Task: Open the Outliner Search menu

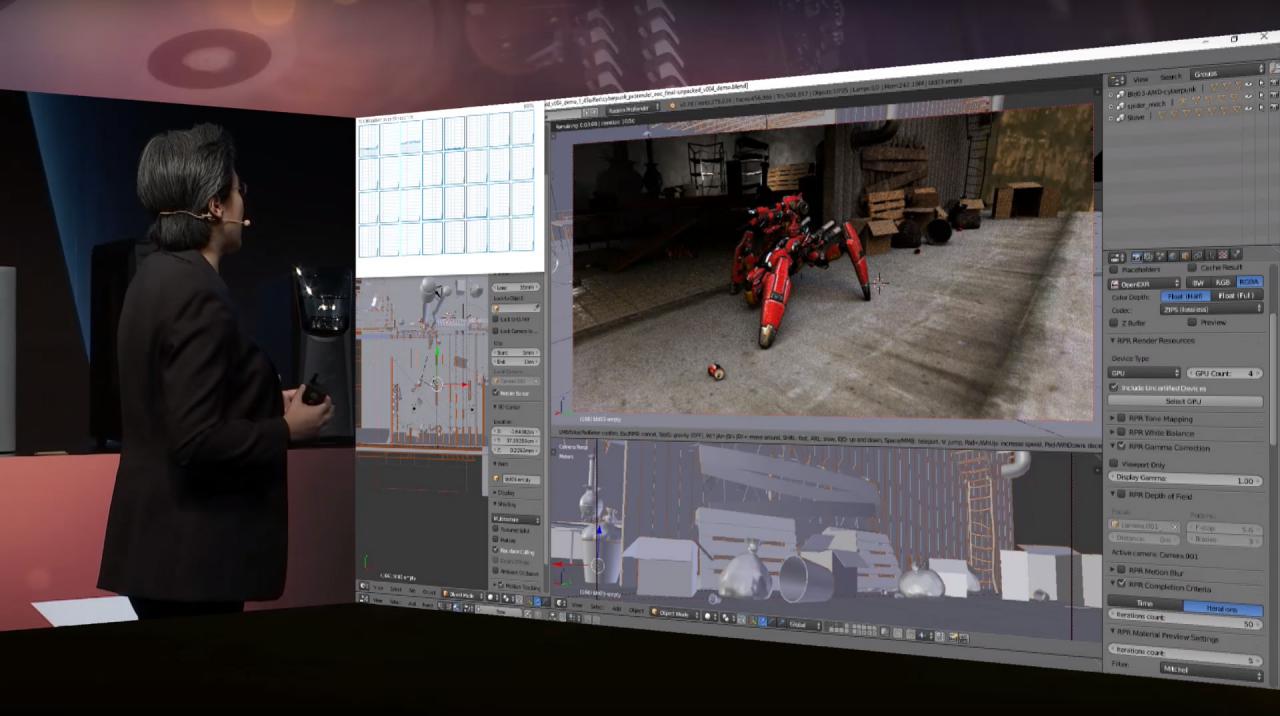Action: click(x=1170, y=77)
